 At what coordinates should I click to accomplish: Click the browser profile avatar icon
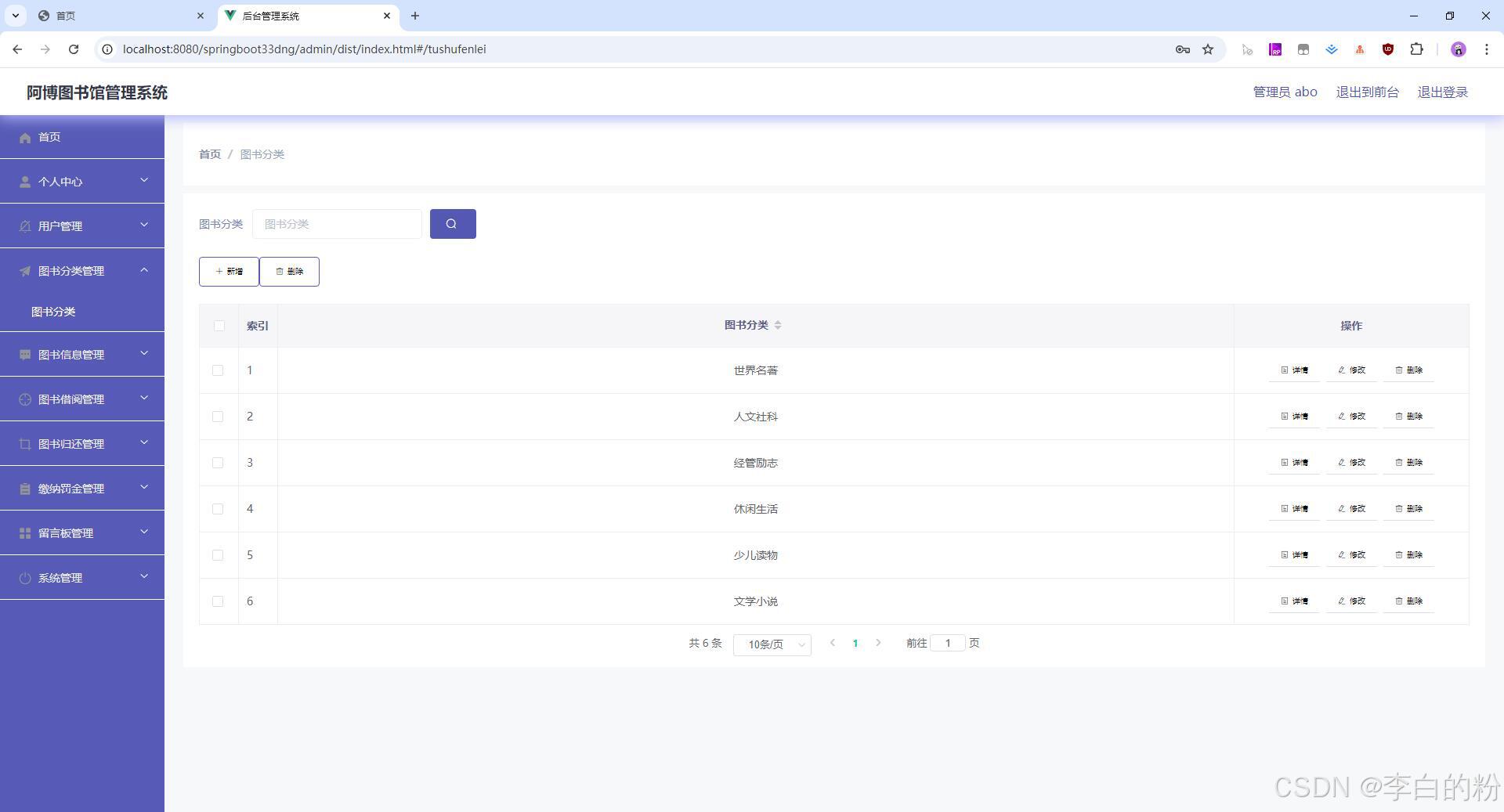(x=1458, y=49)
